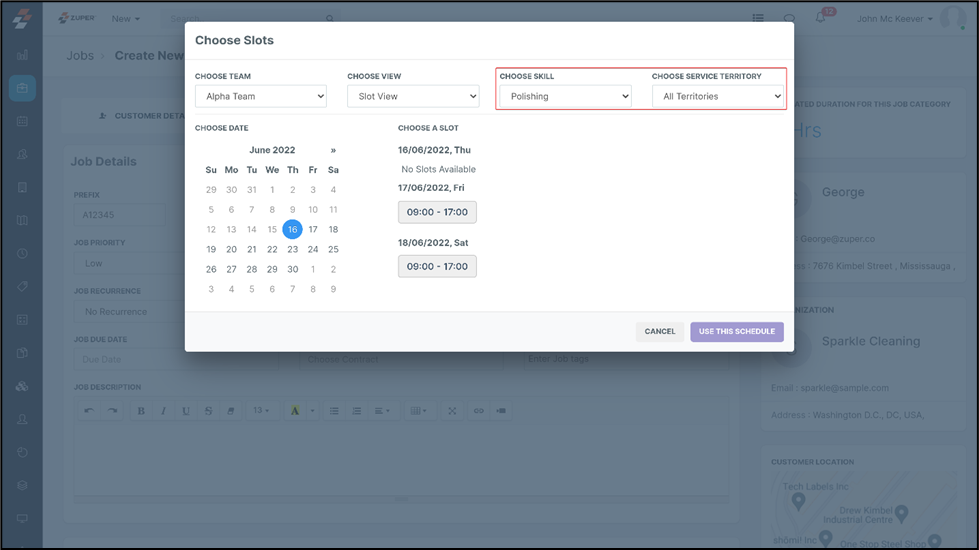
Task: Open the Choose View dropdown
Action: tap(413, 97)
